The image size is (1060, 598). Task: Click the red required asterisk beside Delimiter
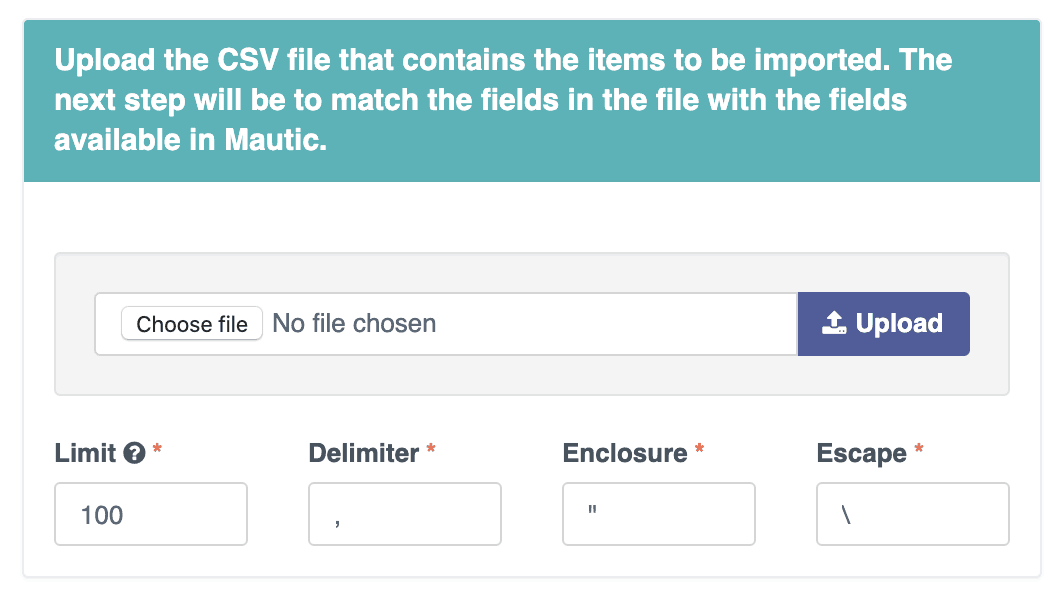431,449
